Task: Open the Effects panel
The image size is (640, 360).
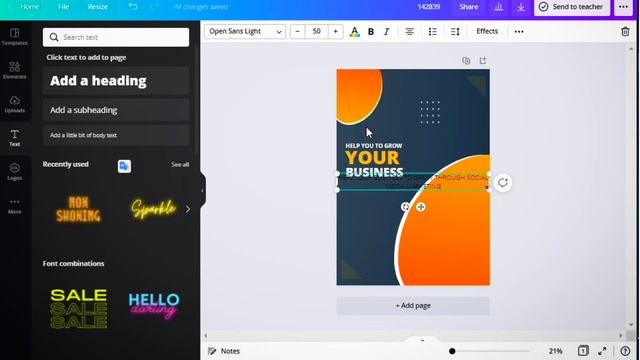Action: tap(487, 31)
